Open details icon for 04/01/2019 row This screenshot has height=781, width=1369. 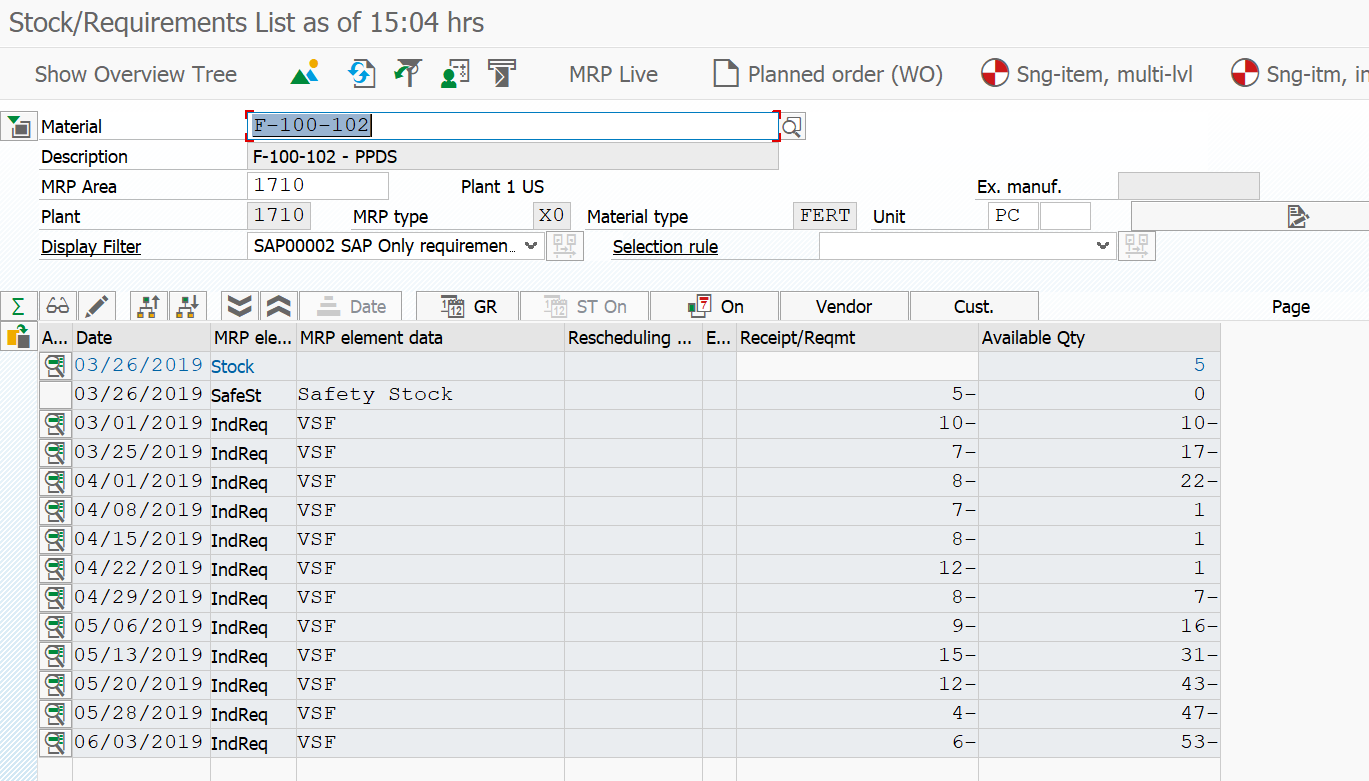55,482
